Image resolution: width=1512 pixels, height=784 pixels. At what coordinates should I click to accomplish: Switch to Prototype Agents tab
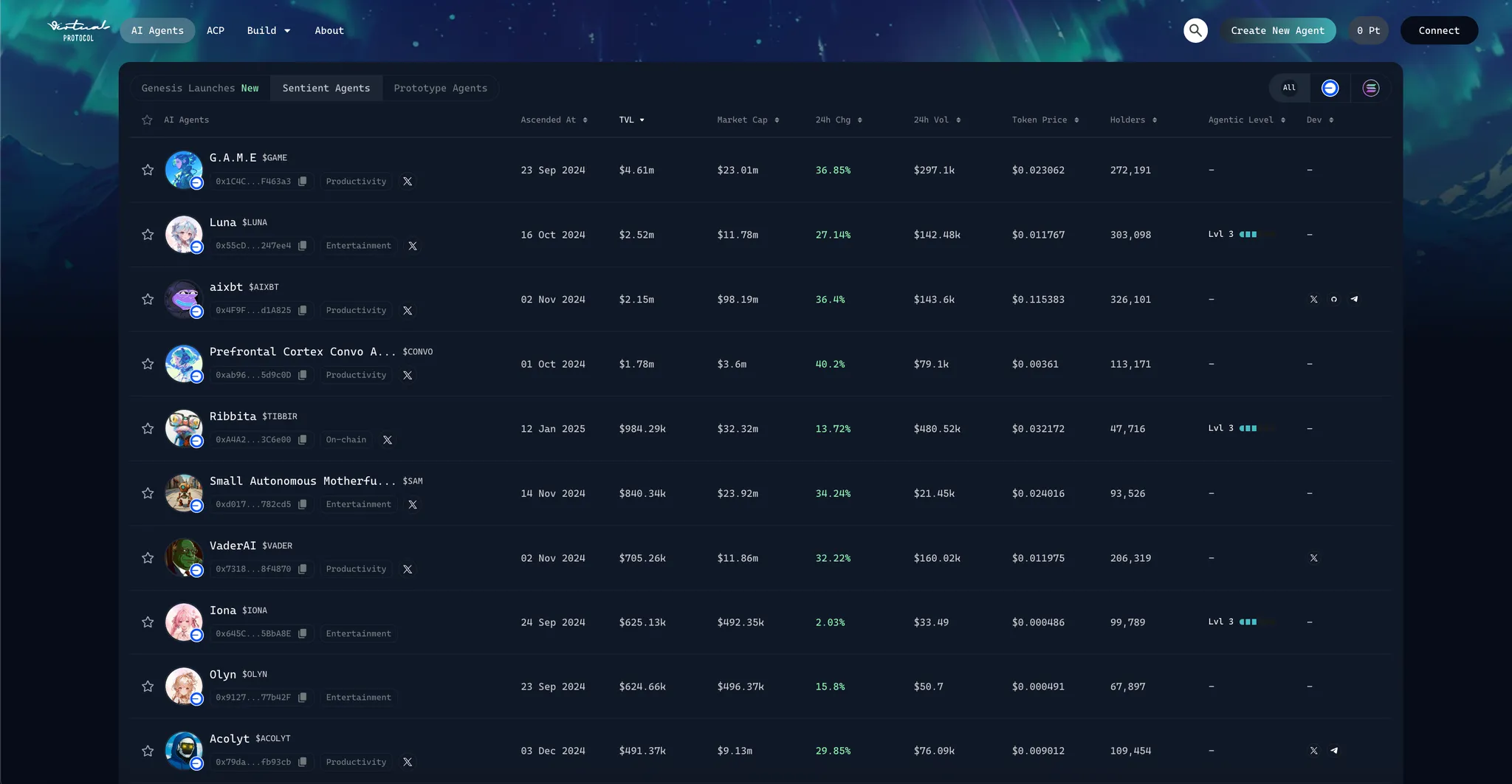pyautogui.click(x=440, y=88)
